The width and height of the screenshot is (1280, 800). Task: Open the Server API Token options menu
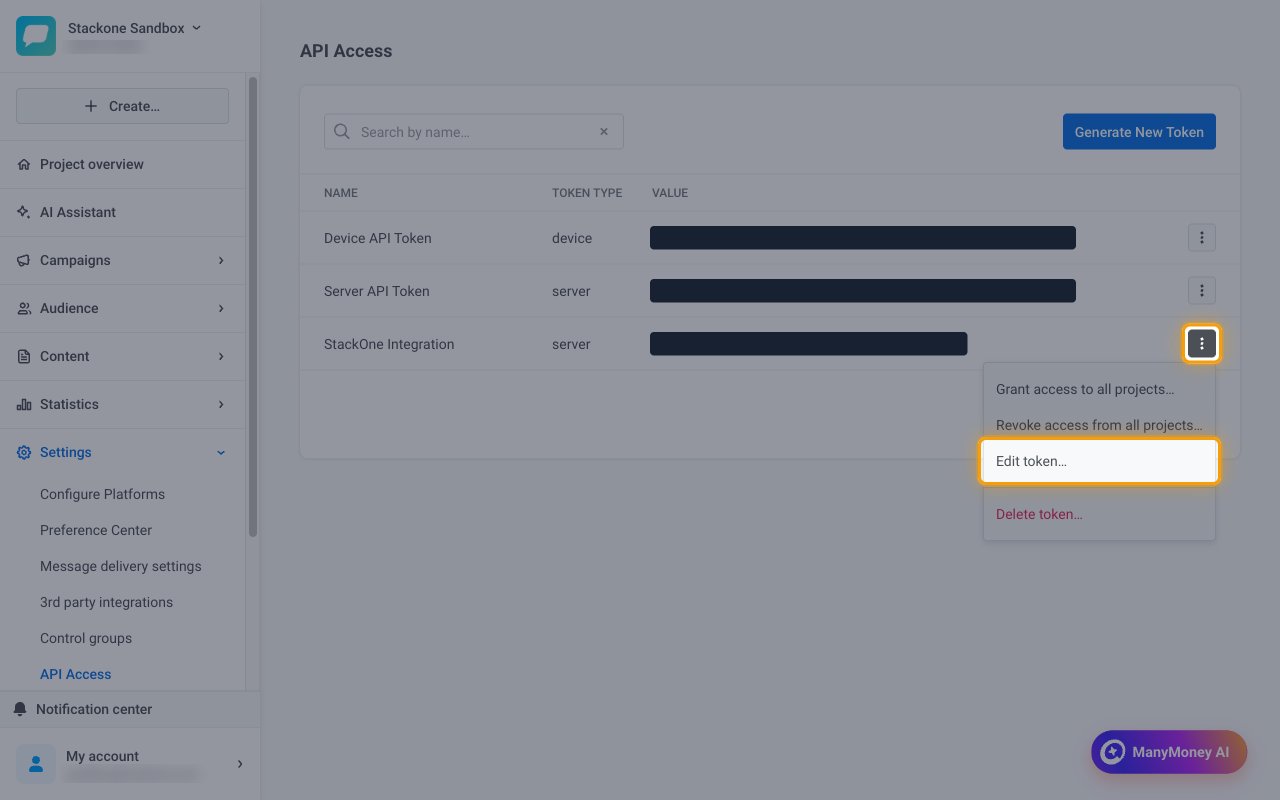[1202, 291]
